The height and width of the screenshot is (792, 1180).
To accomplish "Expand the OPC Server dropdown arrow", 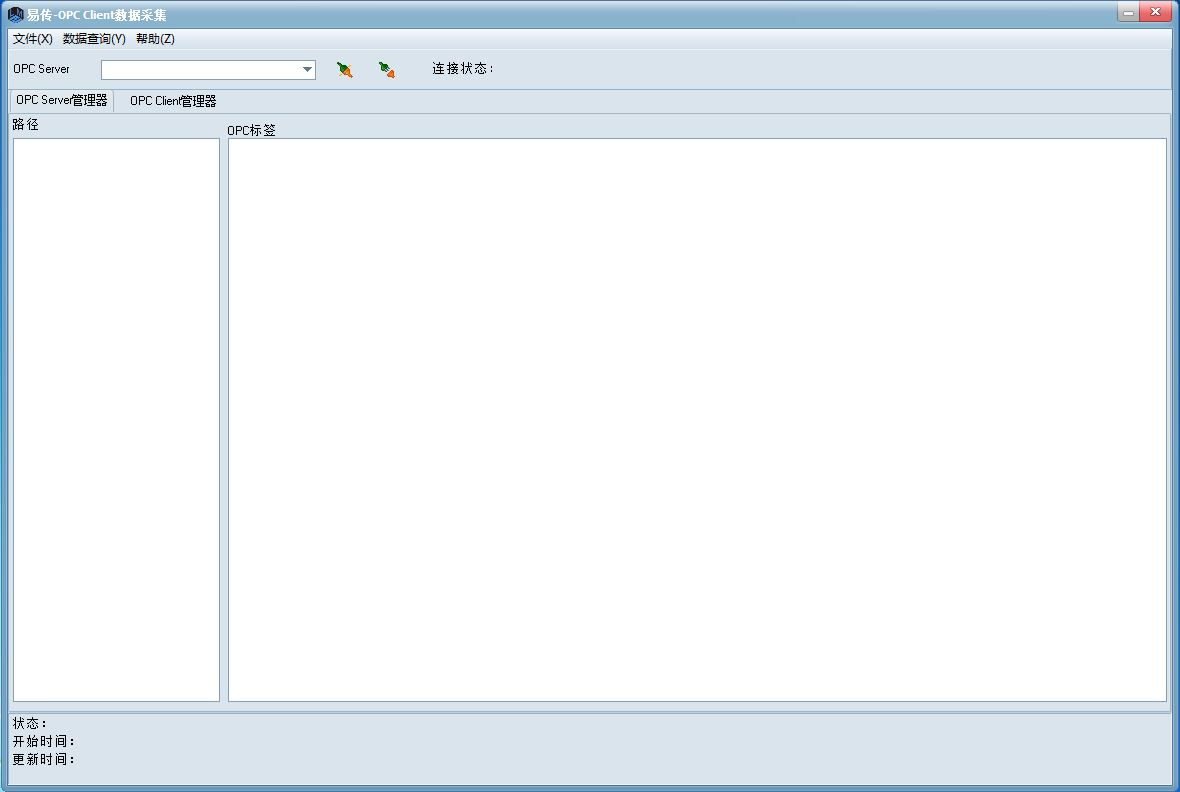I will [x=307, y=70].
